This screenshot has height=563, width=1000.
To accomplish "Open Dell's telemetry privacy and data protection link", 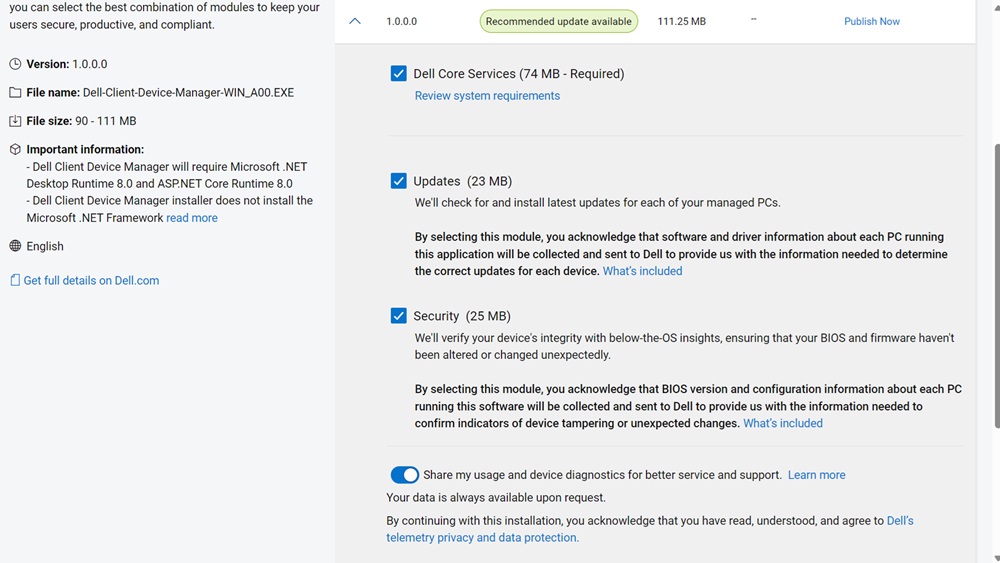I will [482, 537].
